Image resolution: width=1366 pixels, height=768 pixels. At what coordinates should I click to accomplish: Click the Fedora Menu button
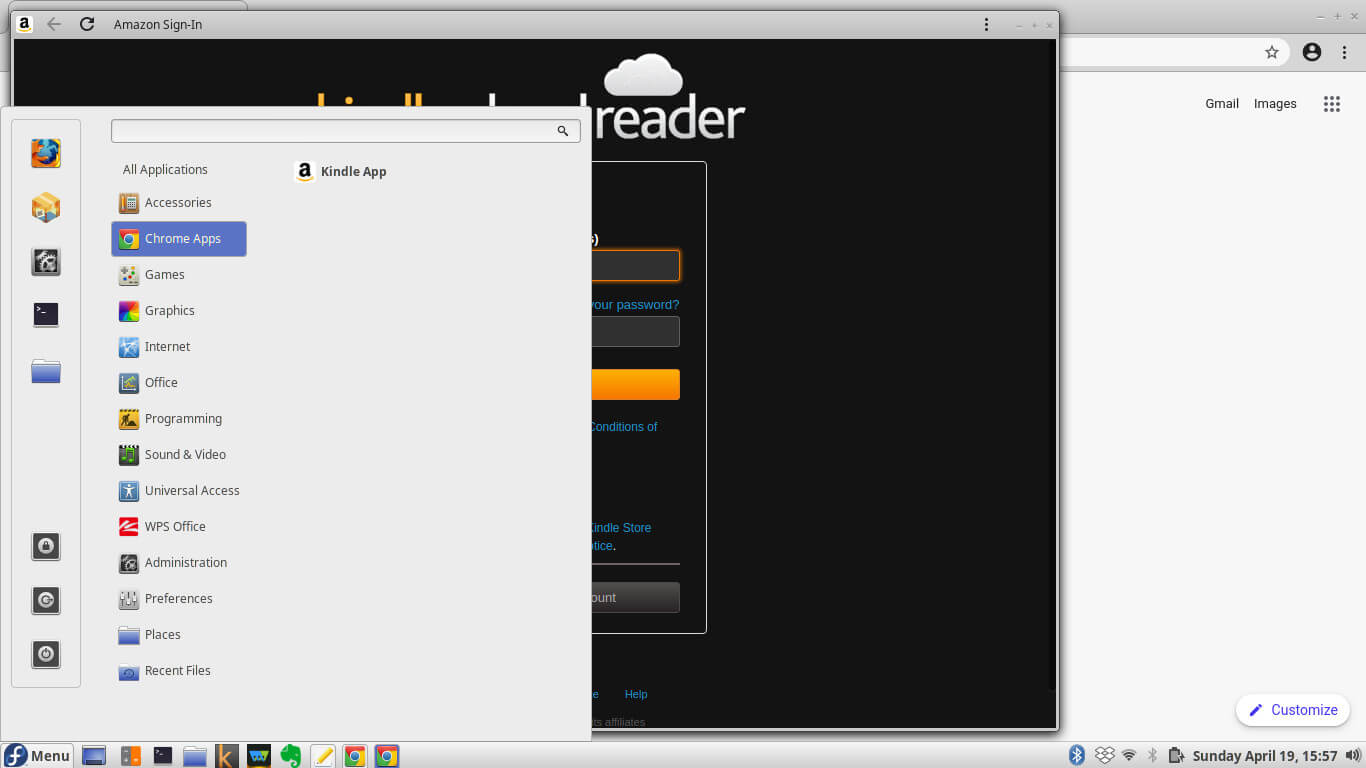[x=37, y=755]
